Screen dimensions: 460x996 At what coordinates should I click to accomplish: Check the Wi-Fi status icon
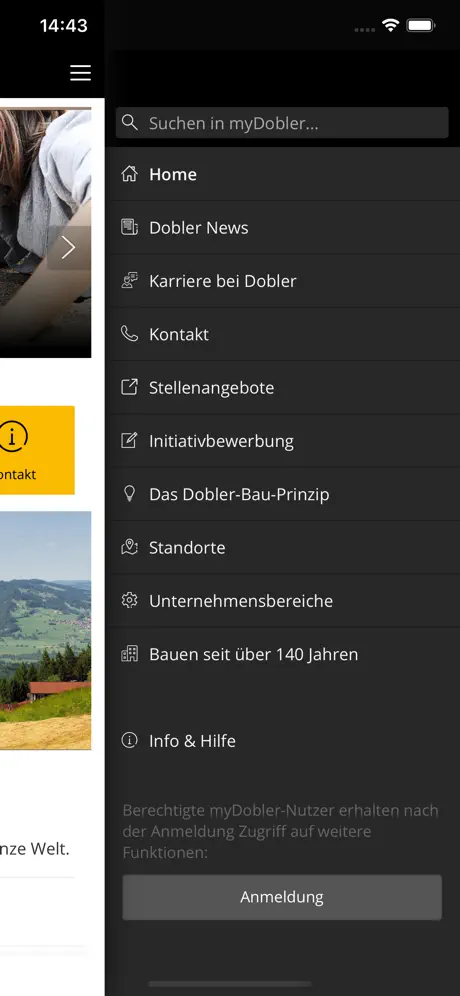pyautogui.click(x=390, y=25)
